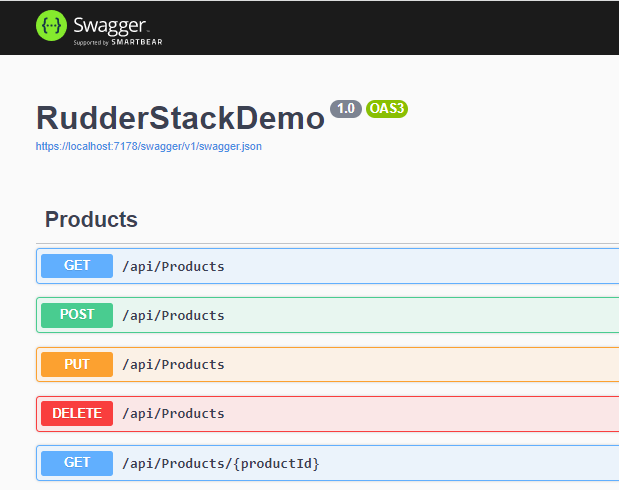Viewport: 619px width, 490px height.
Task: Open the swagger.json link
Action: point(149,146)
